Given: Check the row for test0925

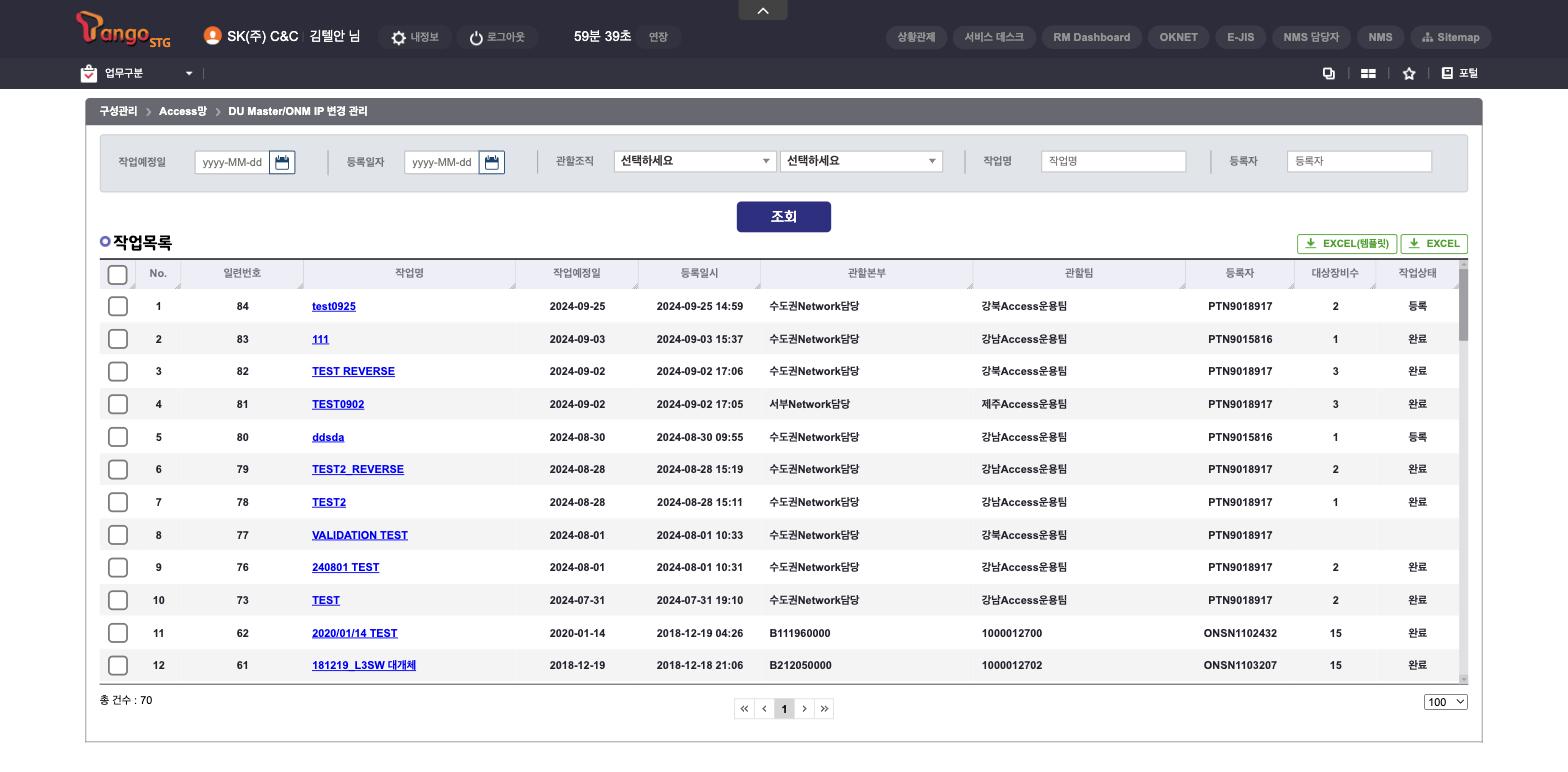Looking at the screenshot, I should [117, 306].
